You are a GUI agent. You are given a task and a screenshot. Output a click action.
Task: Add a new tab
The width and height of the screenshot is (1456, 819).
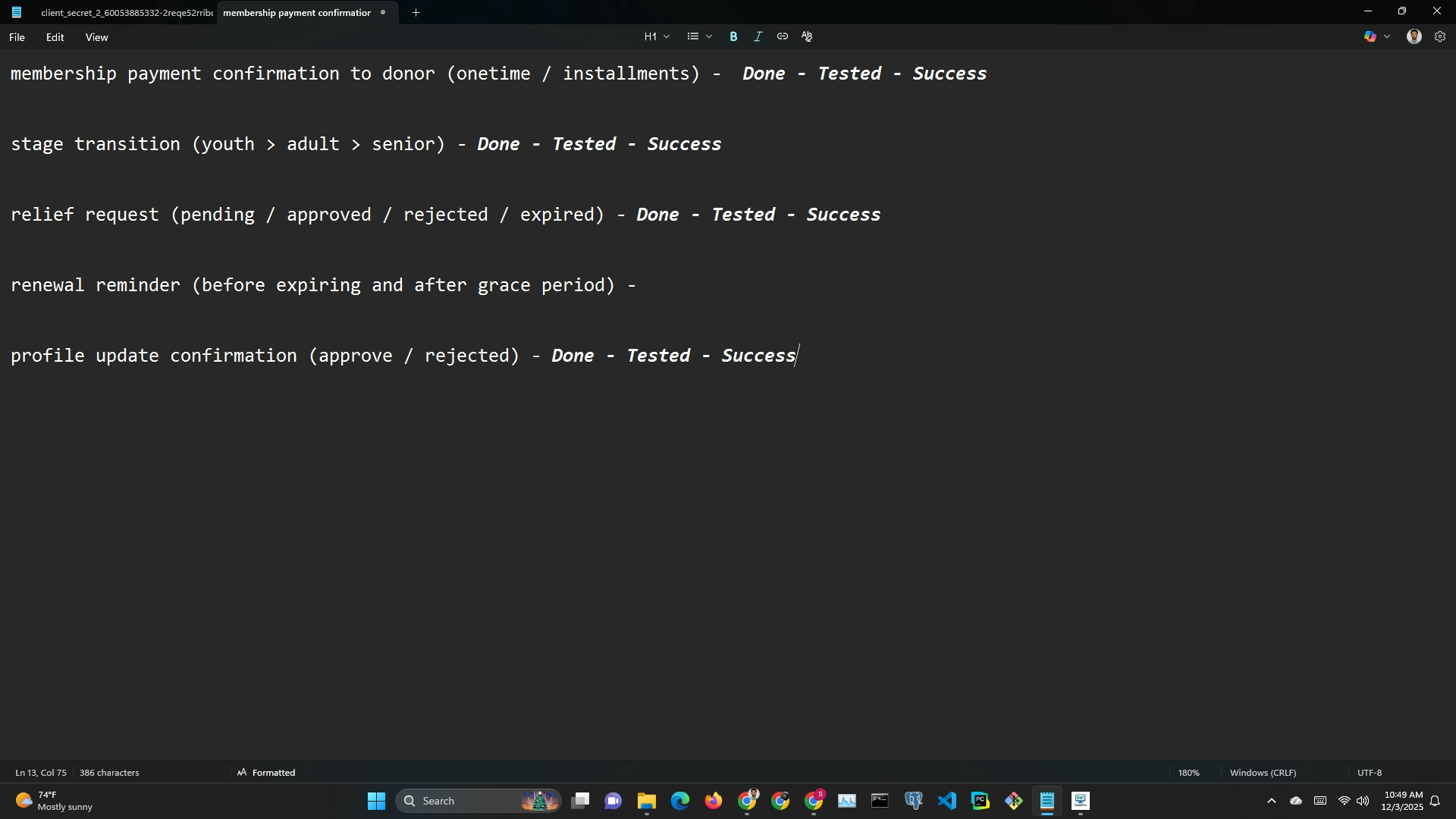(416, 13)
